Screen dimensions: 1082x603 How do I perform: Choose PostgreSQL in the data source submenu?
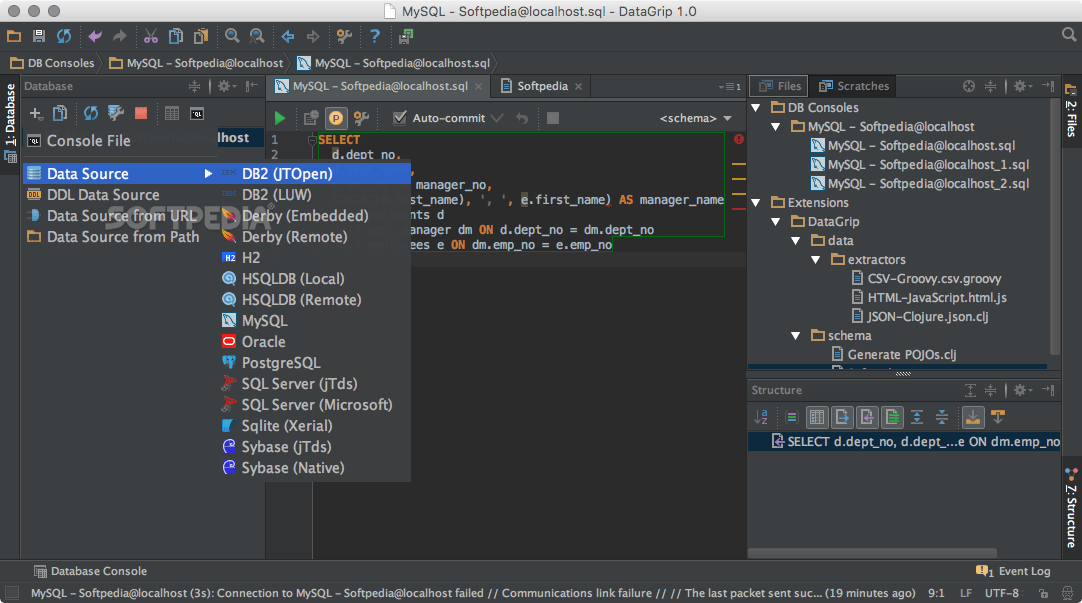(x=315, y=363)
